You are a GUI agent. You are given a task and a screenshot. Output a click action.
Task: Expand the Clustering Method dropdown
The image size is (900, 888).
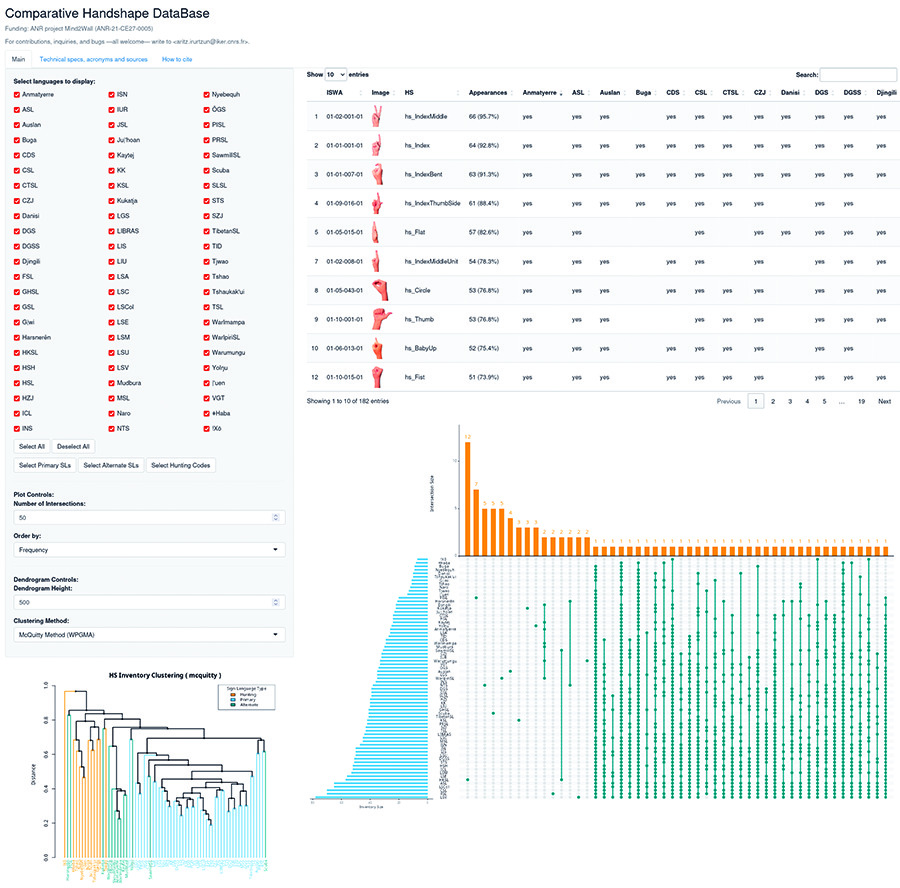pyautogui.click(x=149, y=634)
